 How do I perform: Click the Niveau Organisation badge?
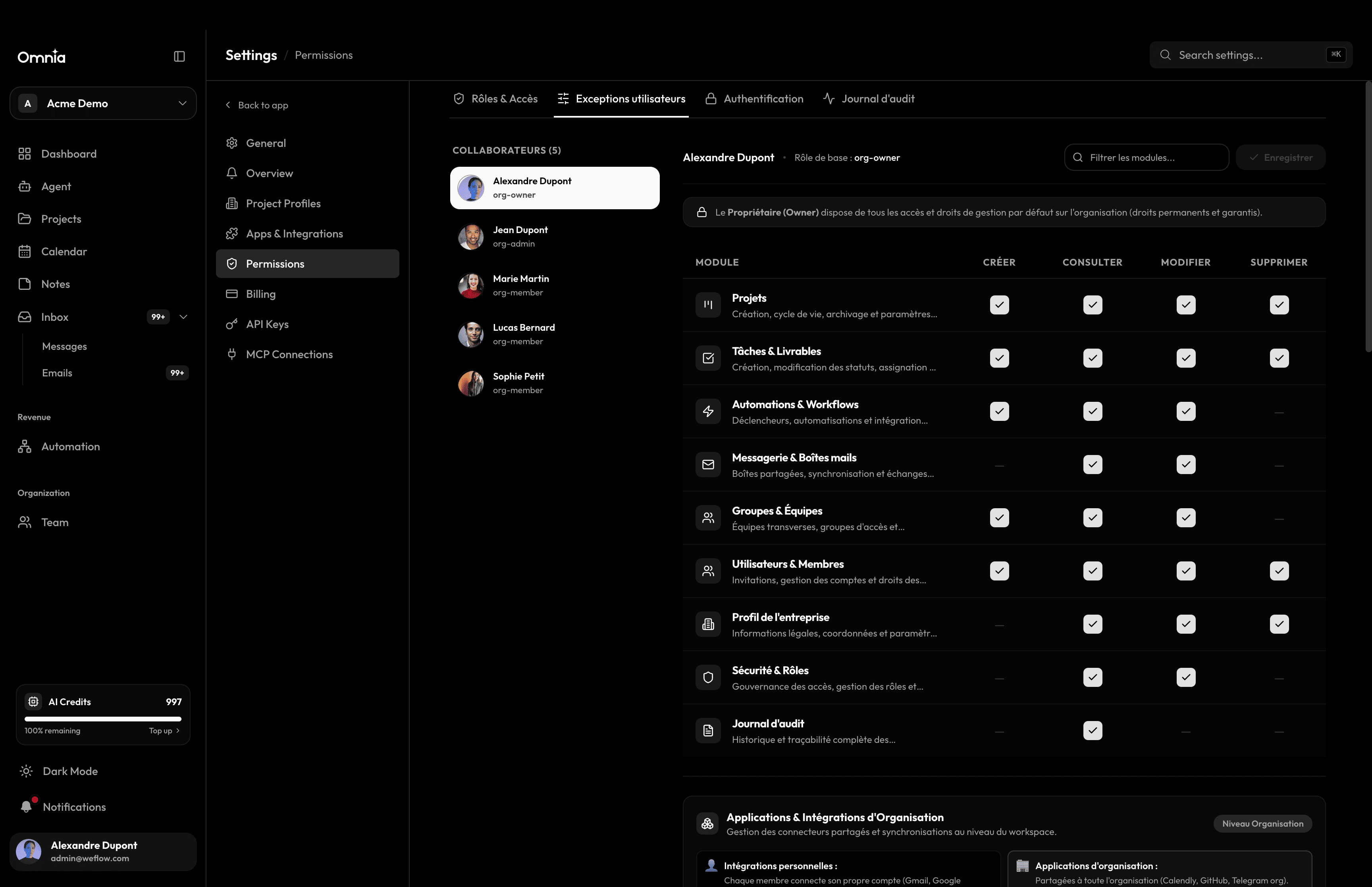click(1262, 823)
